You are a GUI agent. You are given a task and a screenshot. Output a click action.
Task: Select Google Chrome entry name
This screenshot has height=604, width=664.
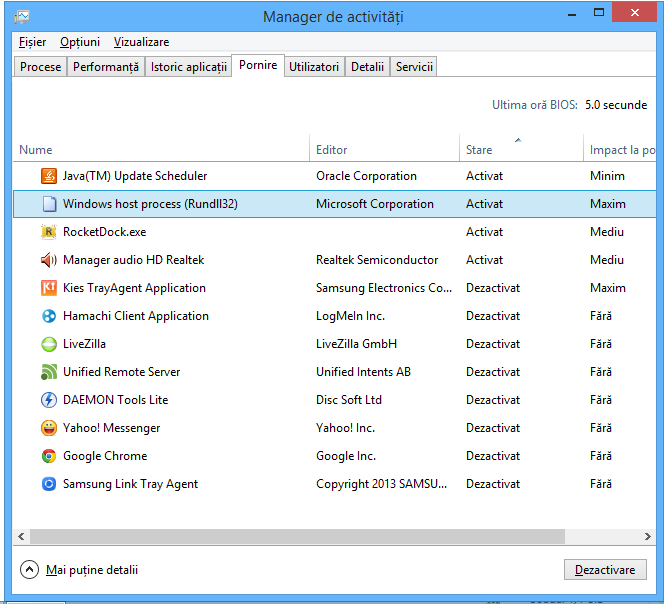tap(105, 456)
